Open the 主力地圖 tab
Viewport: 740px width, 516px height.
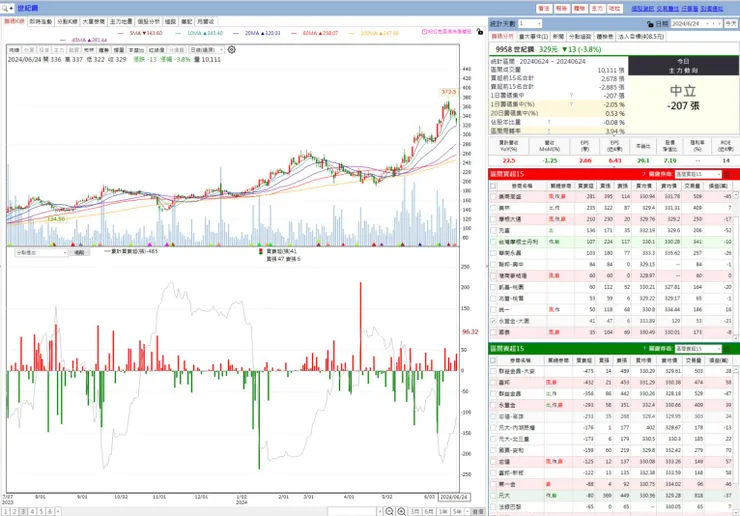(121, 22)
